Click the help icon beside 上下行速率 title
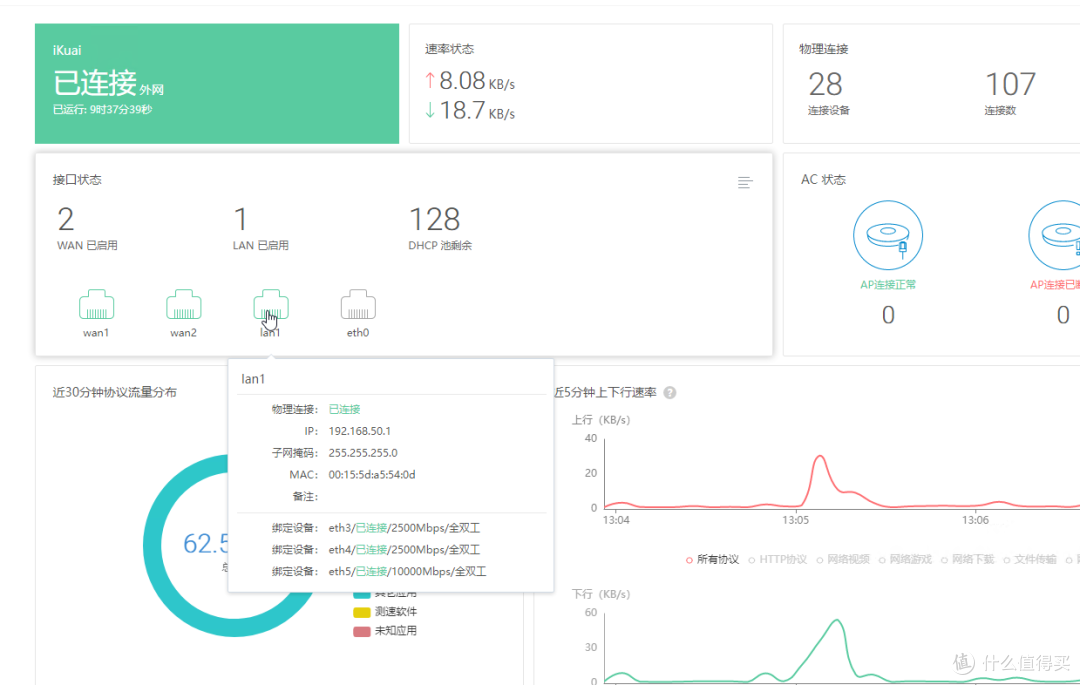The width and height of the screenshot is (1080, 685). point(670,393)
